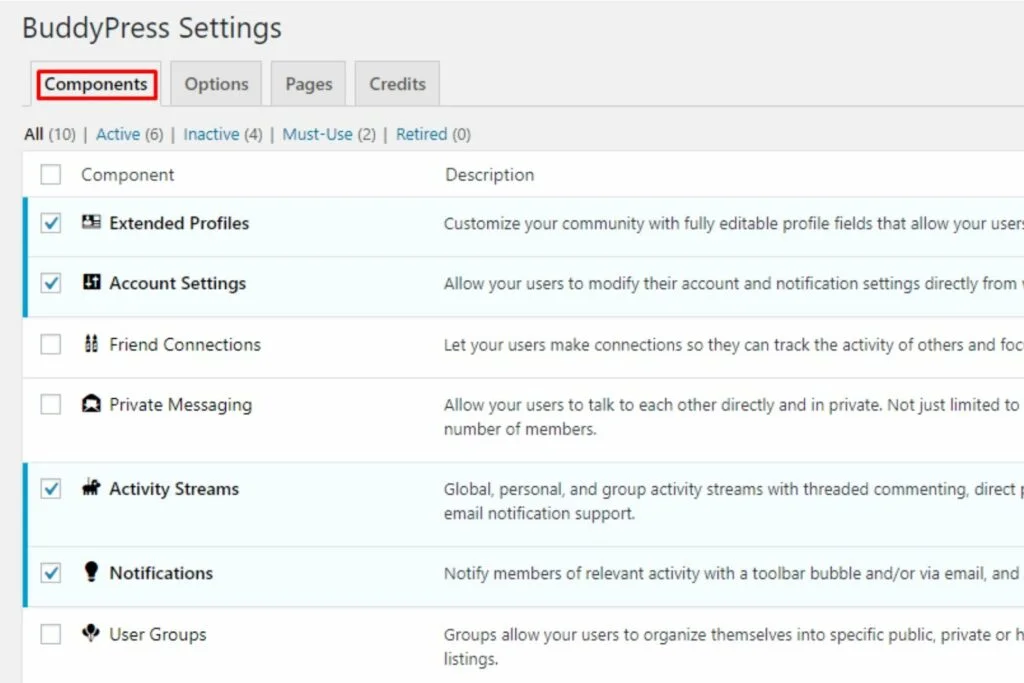
Task: Enable the Private Messaging checkbox
Action: pos(51,405)
